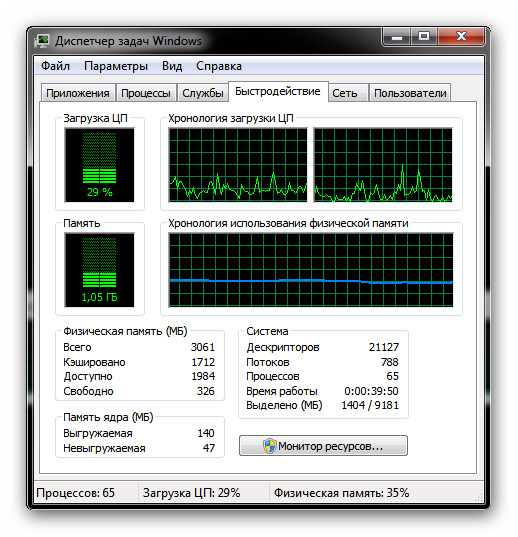Image resolution: width=518 pixels, height=537 pixels.
Task: Click the Дескрипторов value 21127
Action: point(384,347)
